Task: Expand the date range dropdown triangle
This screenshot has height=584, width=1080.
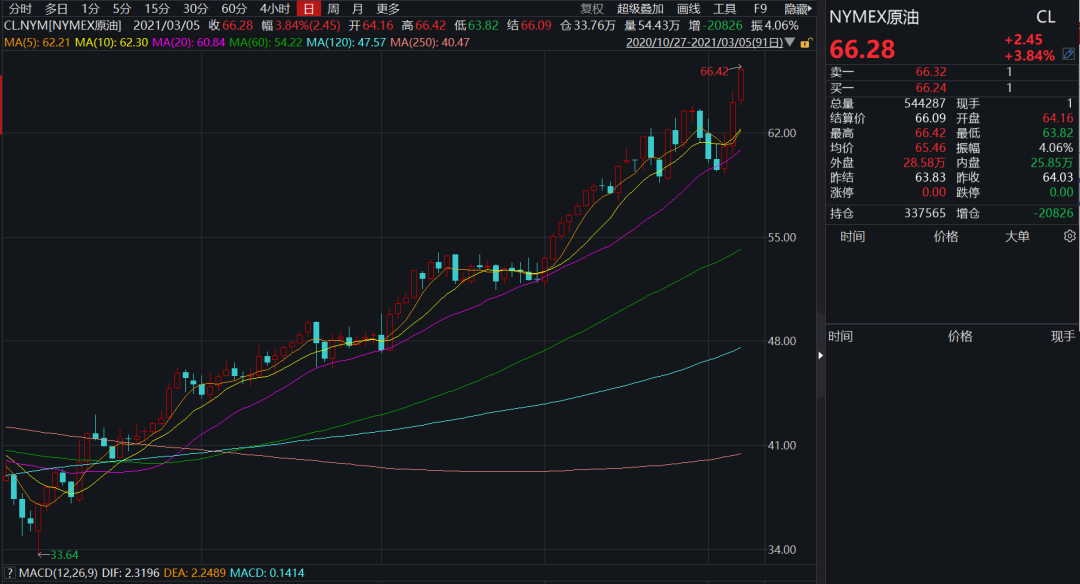Action: click(x=792, y=43)
